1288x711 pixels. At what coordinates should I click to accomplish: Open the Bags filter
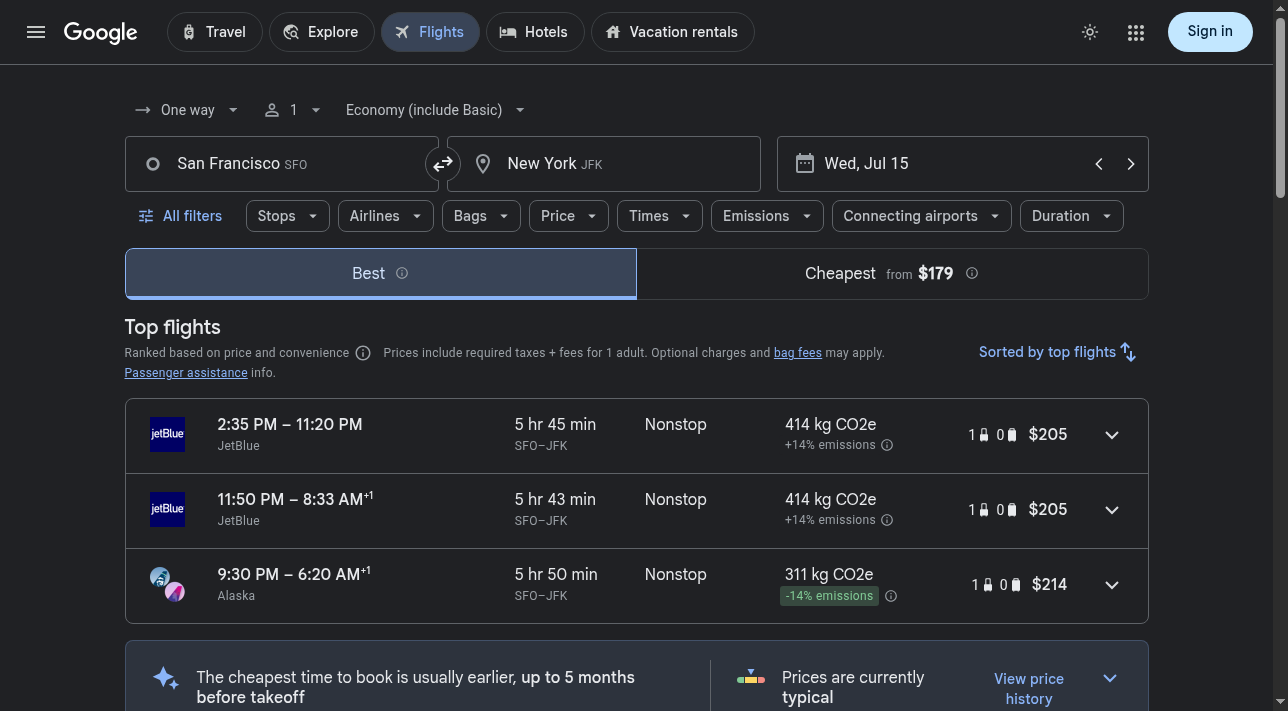coord(481,216)
